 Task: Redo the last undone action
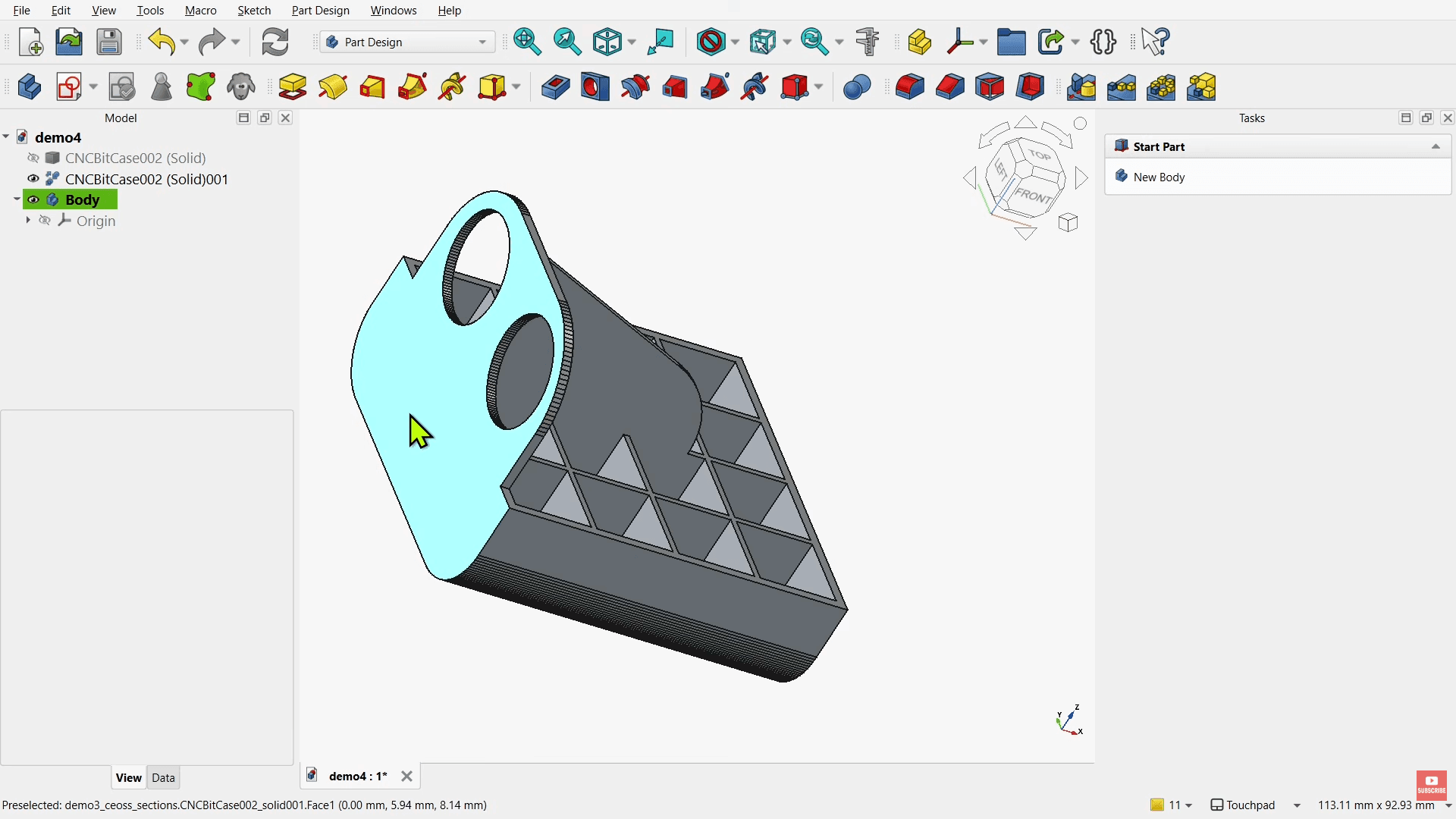(x=212, y=42)
